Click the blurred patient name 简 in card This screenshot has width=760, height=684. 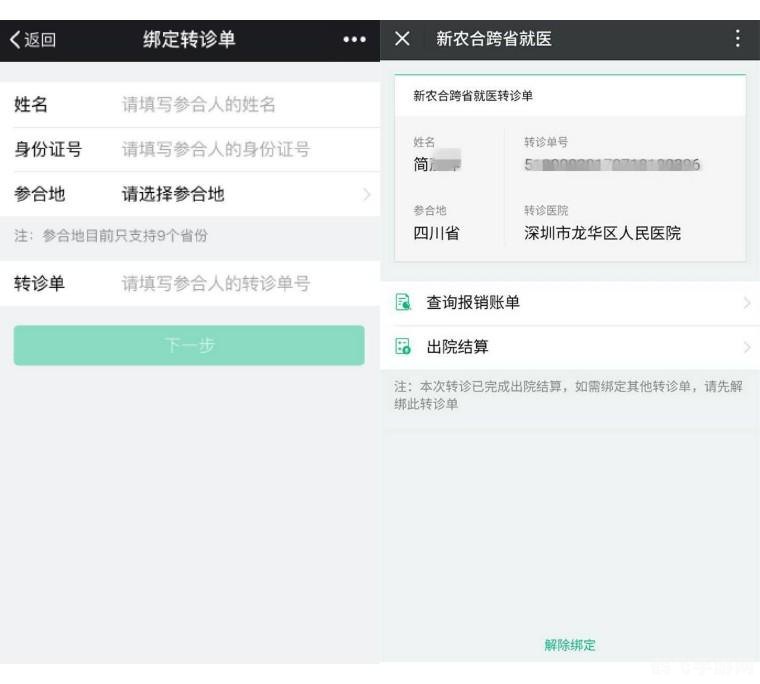coord(436,163)
